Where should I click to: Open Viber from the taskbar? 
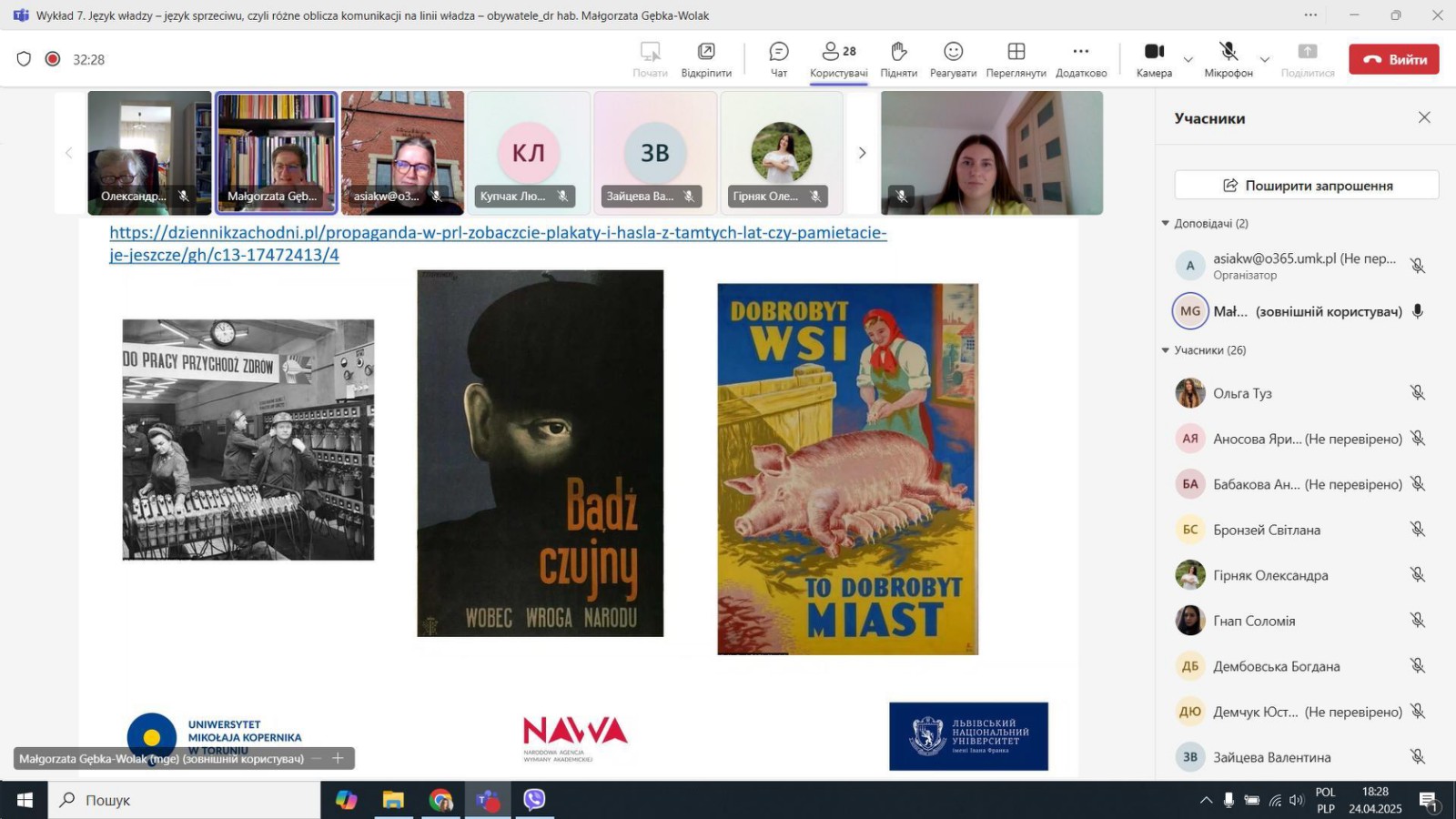[534, 800]
